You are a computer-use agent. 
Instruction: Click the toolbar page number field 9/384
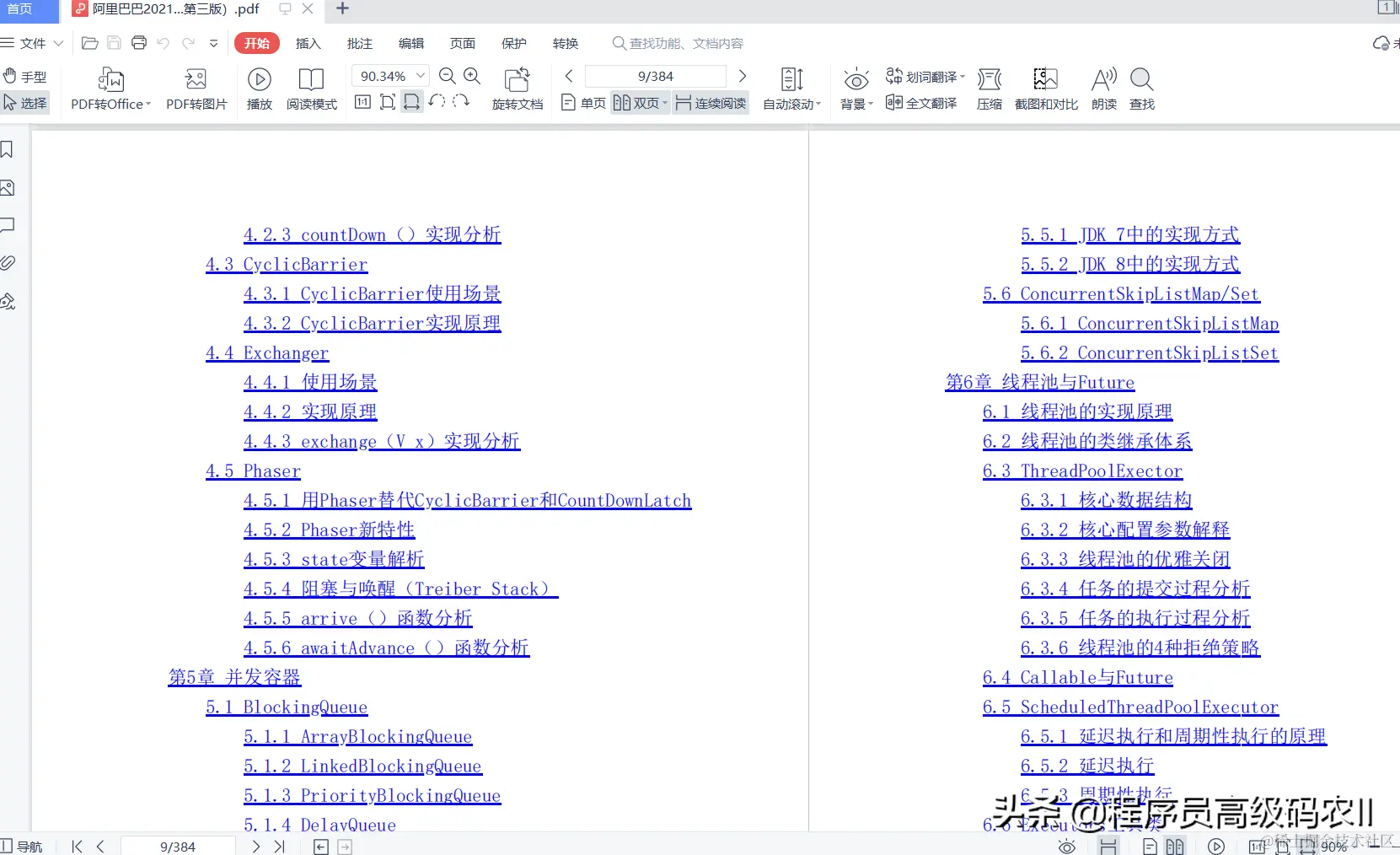pos(655,76)
